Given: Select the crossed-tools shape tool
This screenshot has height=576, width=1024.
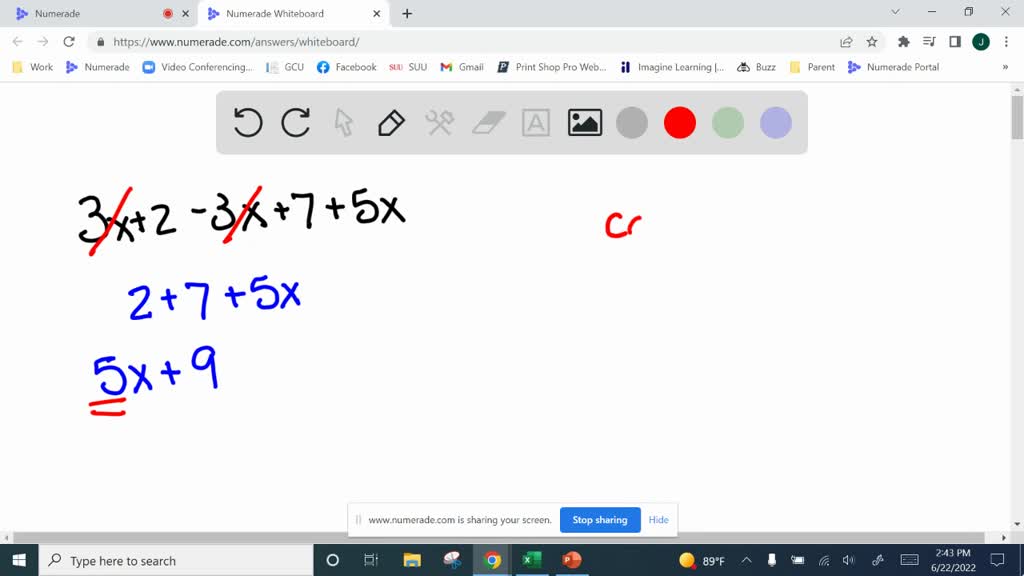Looking at the screenshot, I should coord(438,122).
